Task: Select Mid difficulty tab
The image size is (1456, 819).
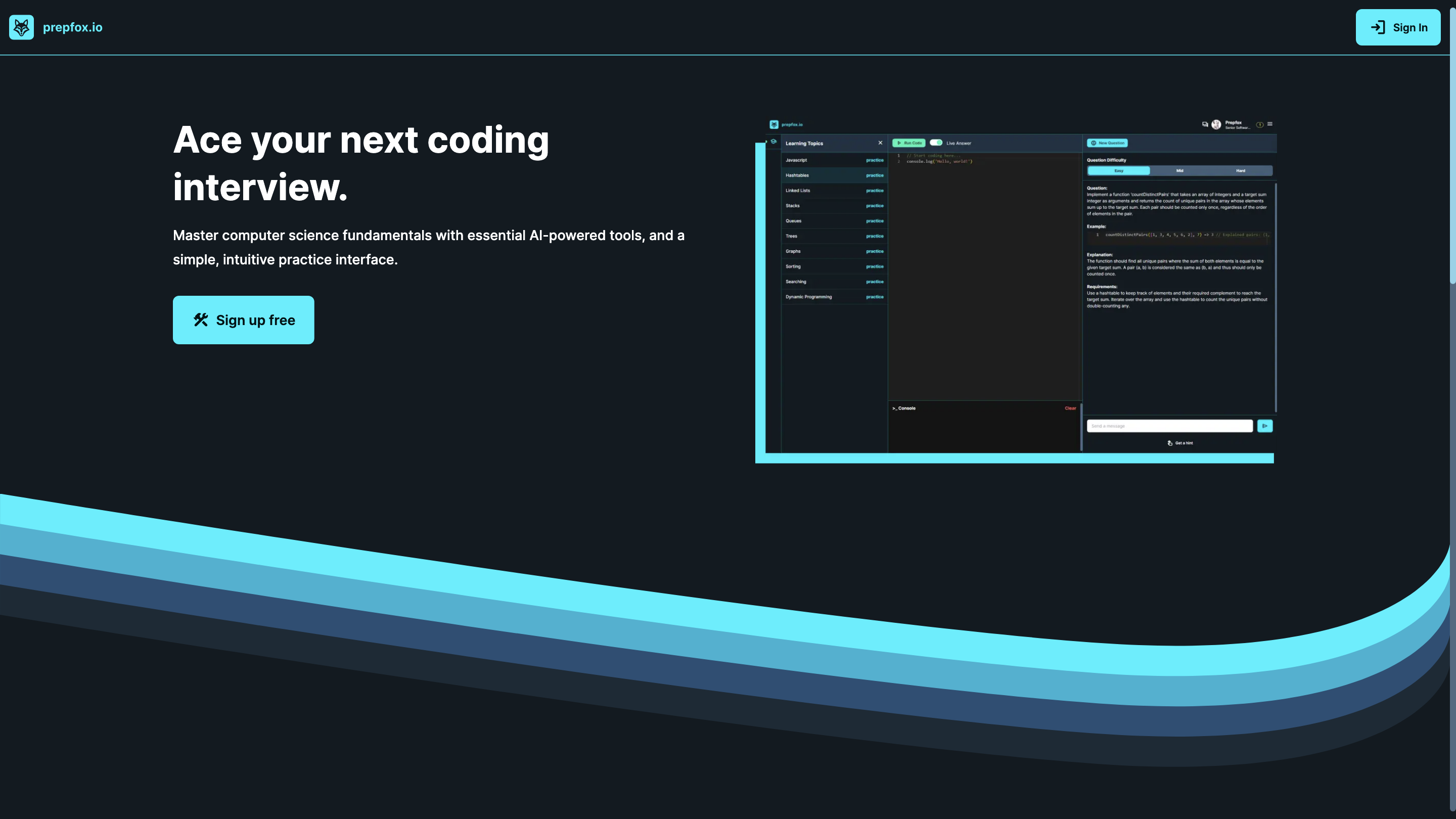Action: point(1179,171)
